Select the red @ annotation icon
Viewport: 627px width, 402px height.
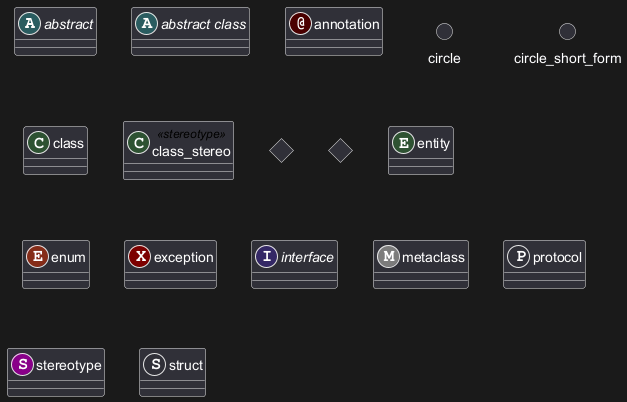point(301,24)
